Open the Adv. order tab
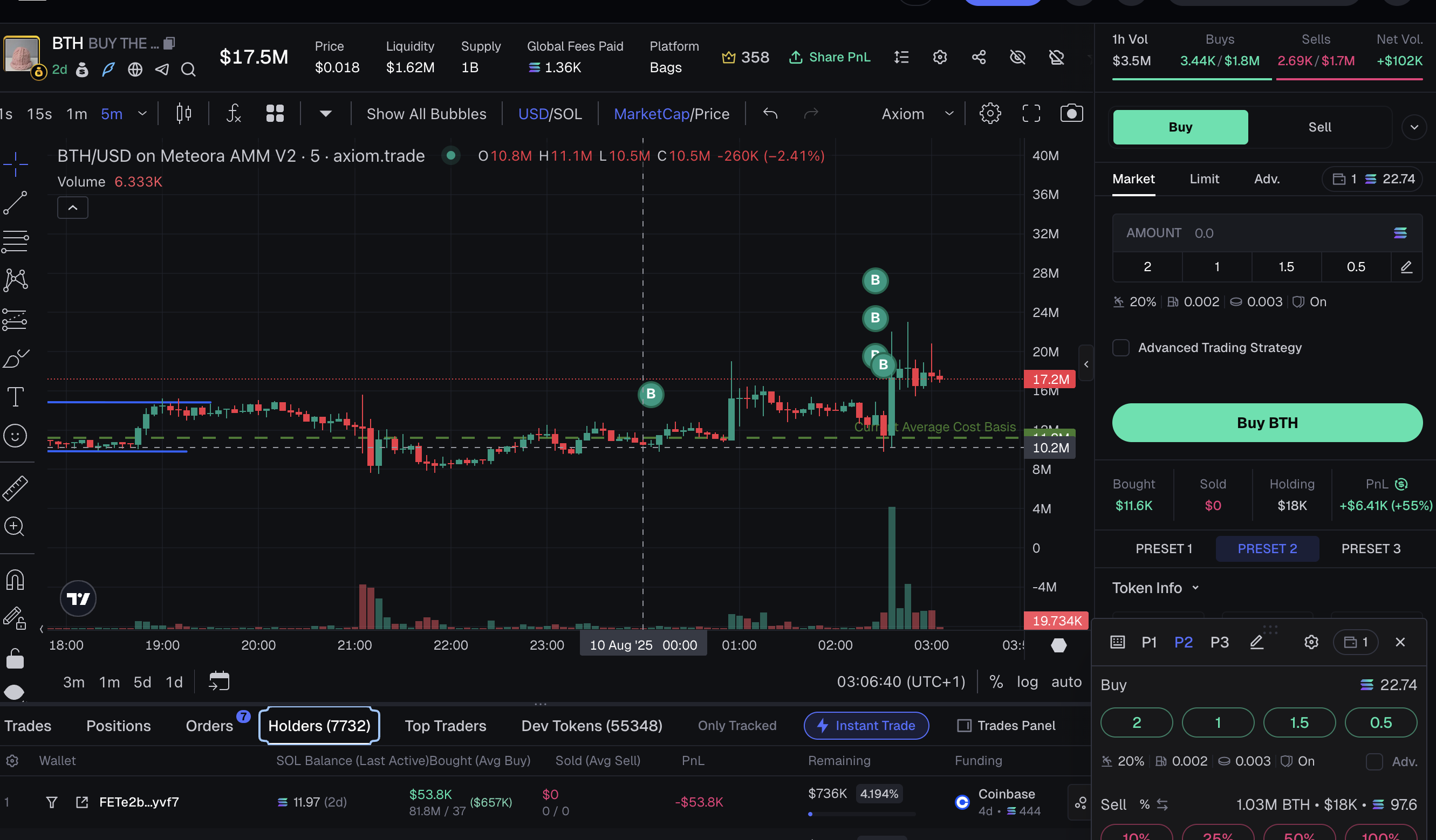Screen dimensions: 1436x840 pyautogui.click(x=1267, y=180)
